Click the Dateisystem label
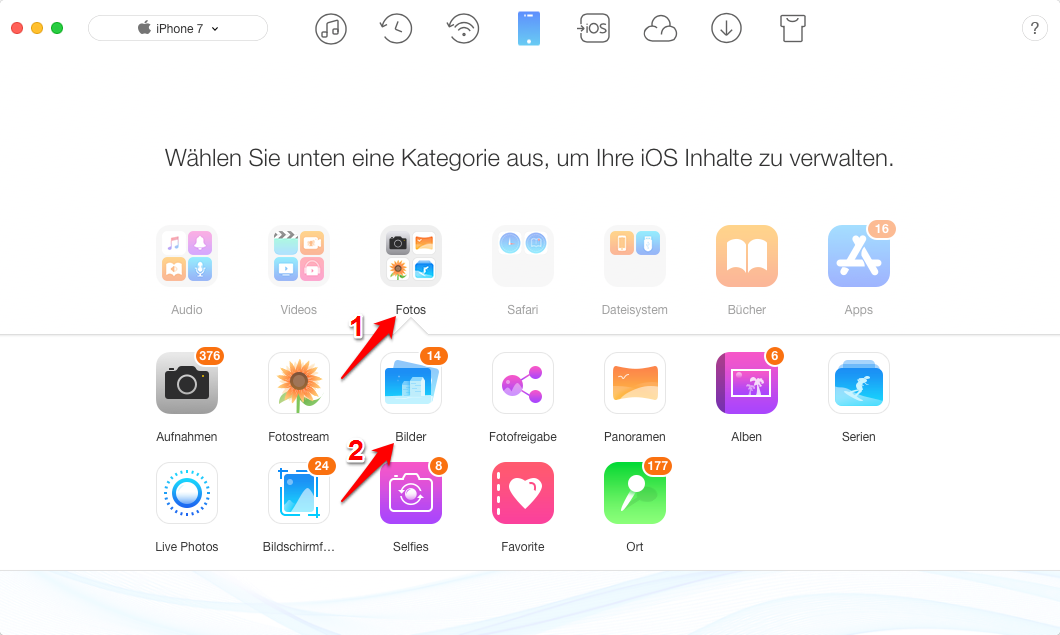Viewport: 1060px width, 635px height. [x=635, y=310]
